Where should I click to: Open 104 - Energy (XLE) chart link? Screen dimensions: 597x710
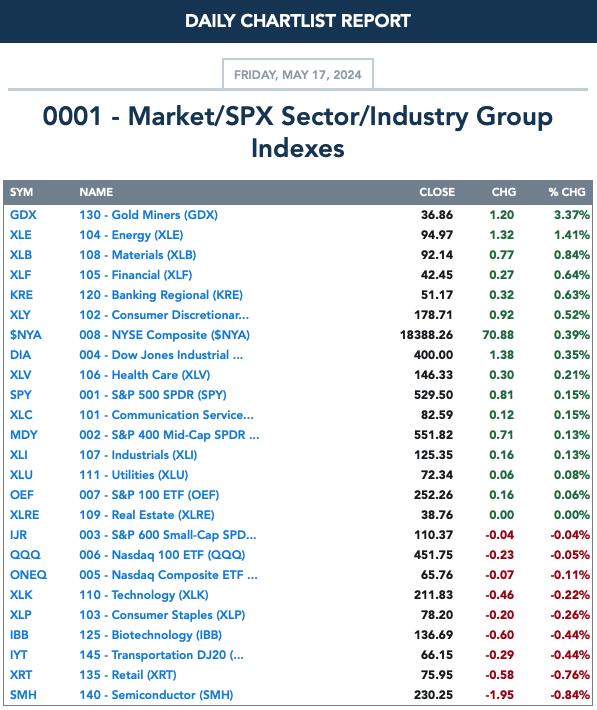(131, 235)
